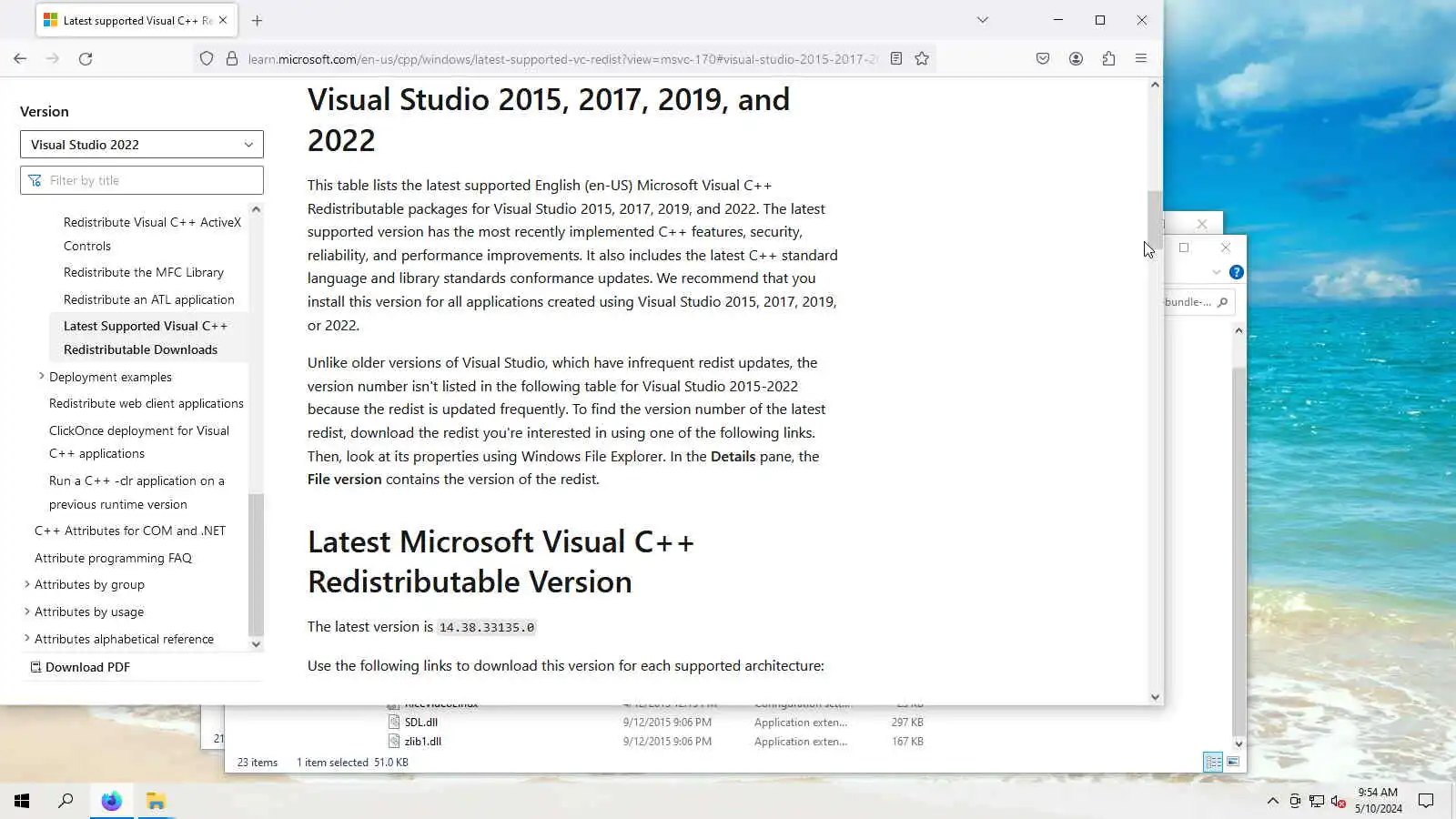Open the Firefox account icon
Image resolution: width=1456 pixels, height=819 pixels.
1076,58
